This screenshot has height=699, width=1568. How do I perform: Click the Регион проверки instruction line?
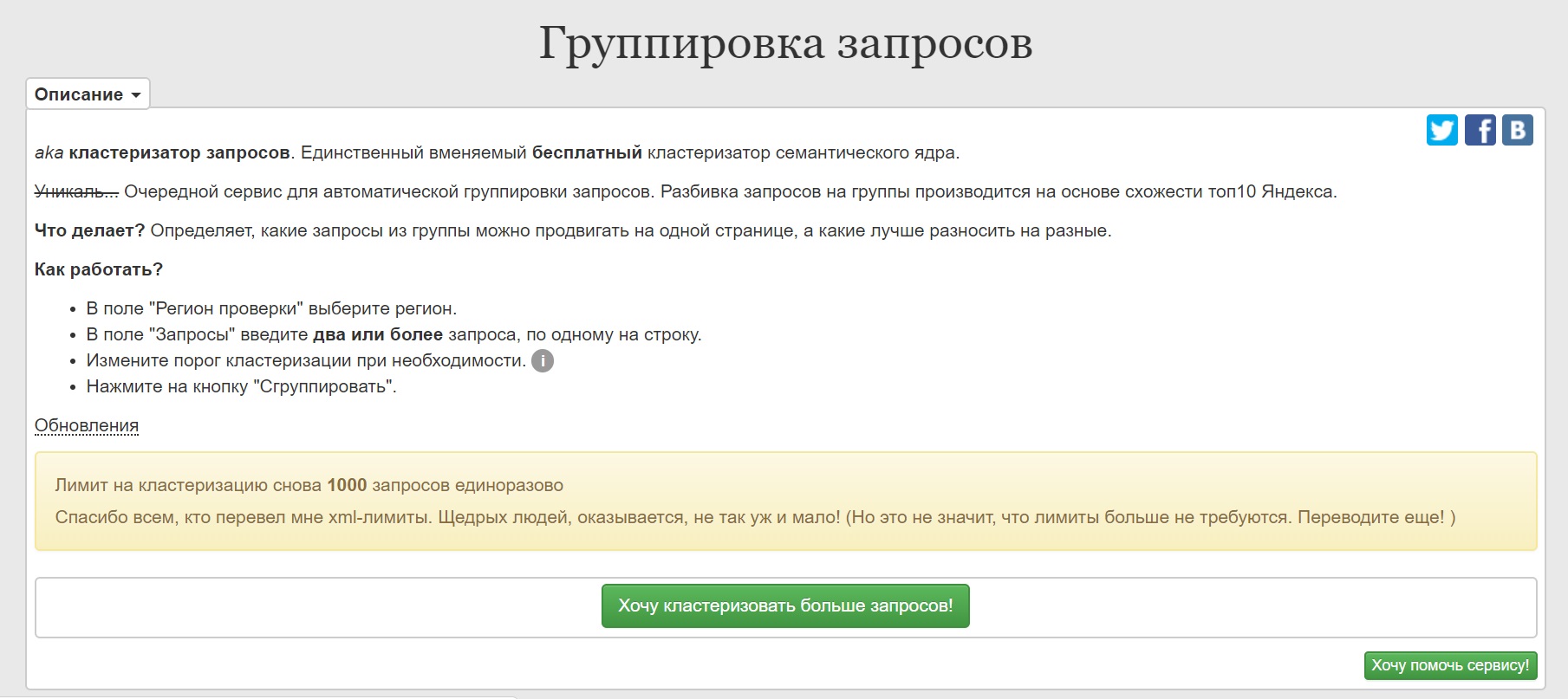tap(271, 308)
